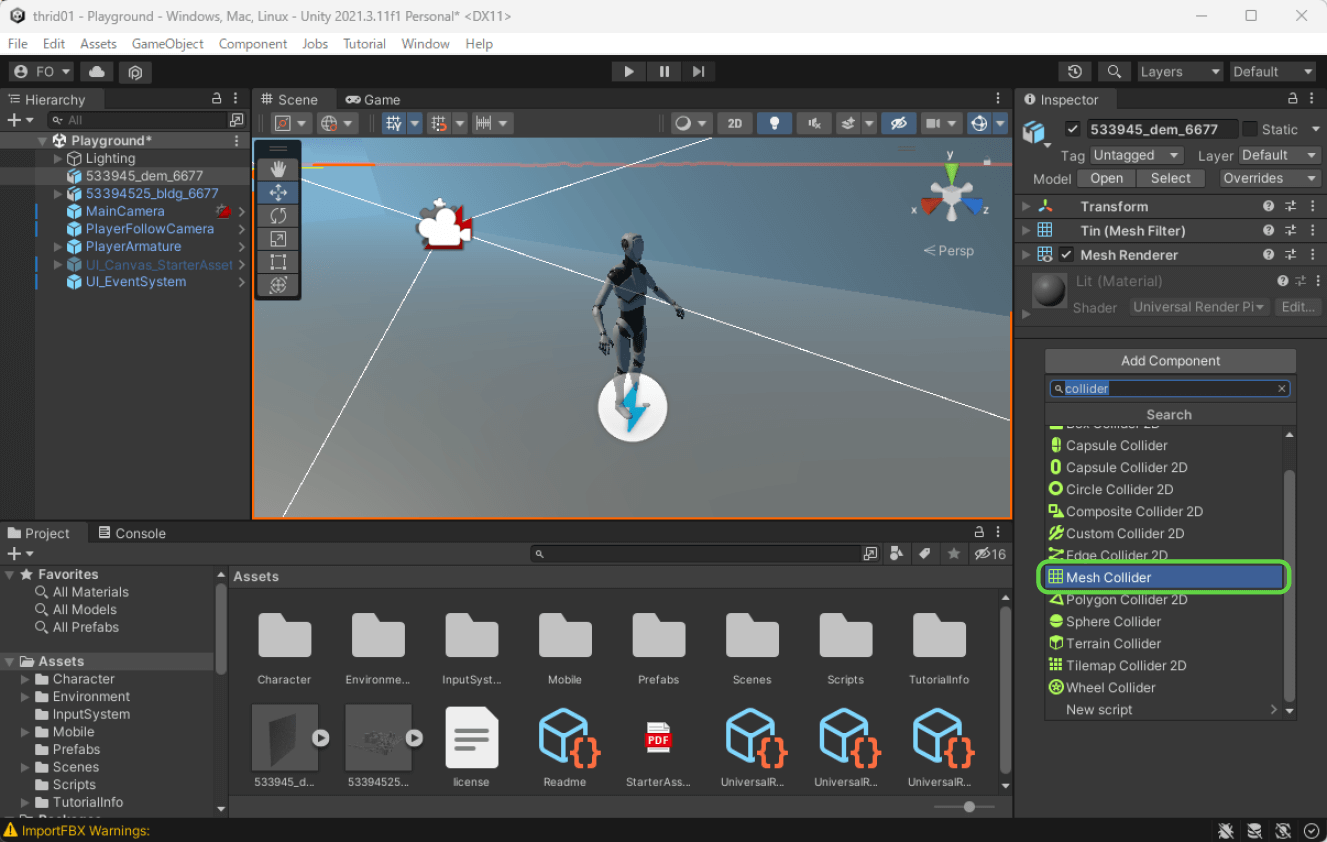Select the Hand view tool
Screen dimensions: 1327x842
click(x=278, y=169)
